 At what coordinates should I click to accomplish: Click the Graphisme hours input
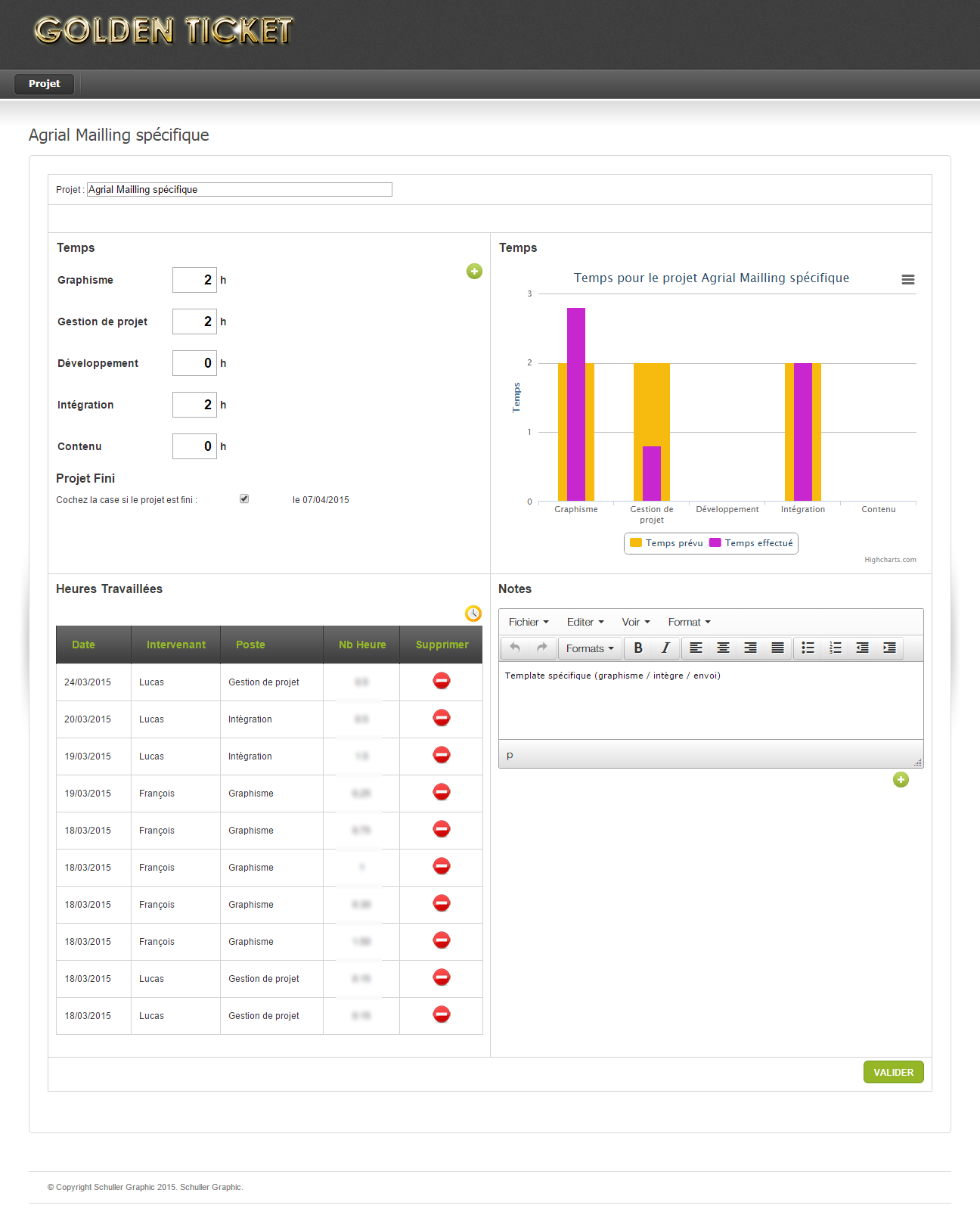[x=194, y=280]
